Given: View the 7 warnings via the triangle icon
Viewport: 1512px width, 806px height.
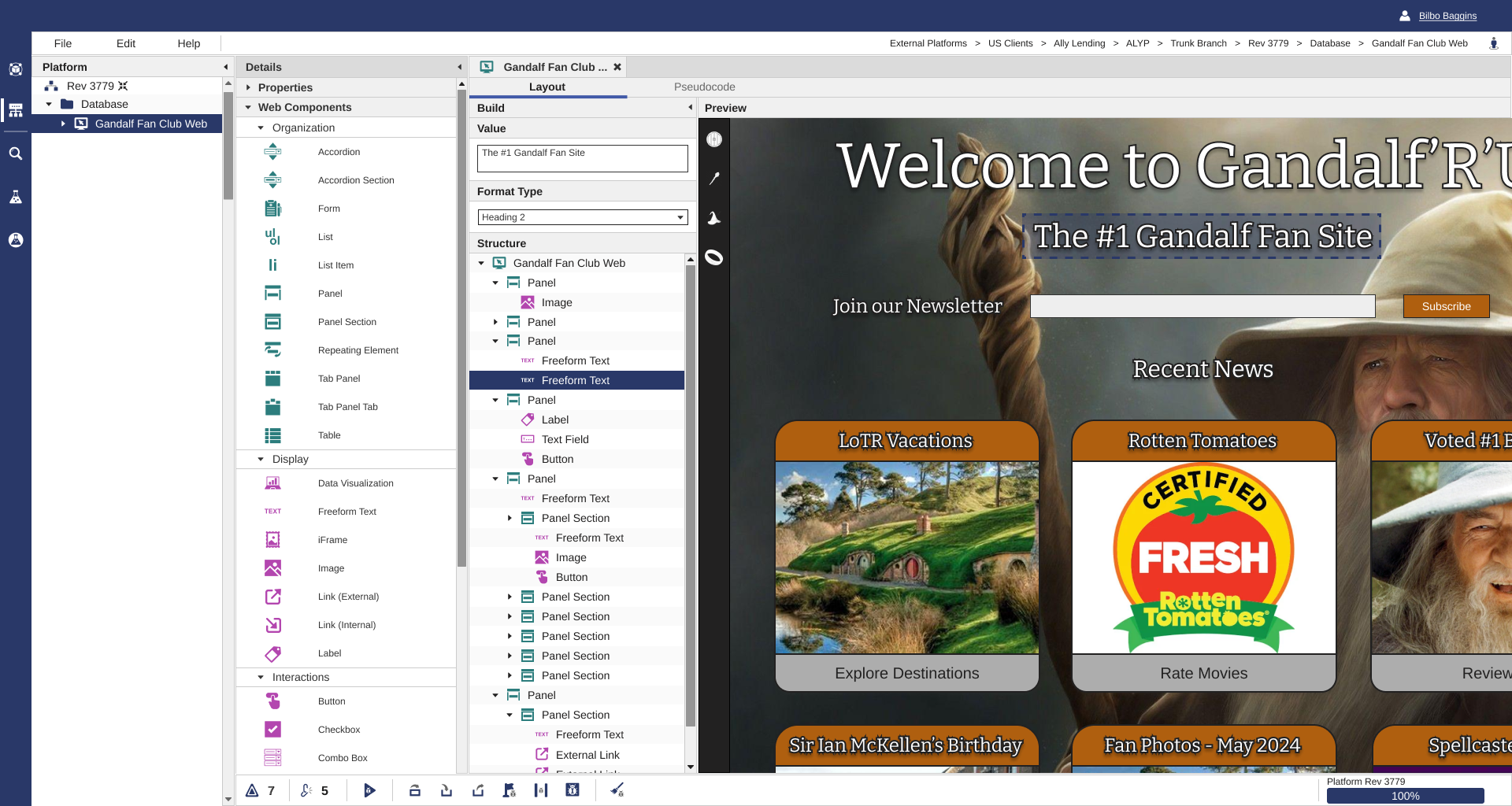Looking at the screenshot, I should pos(253,790).
